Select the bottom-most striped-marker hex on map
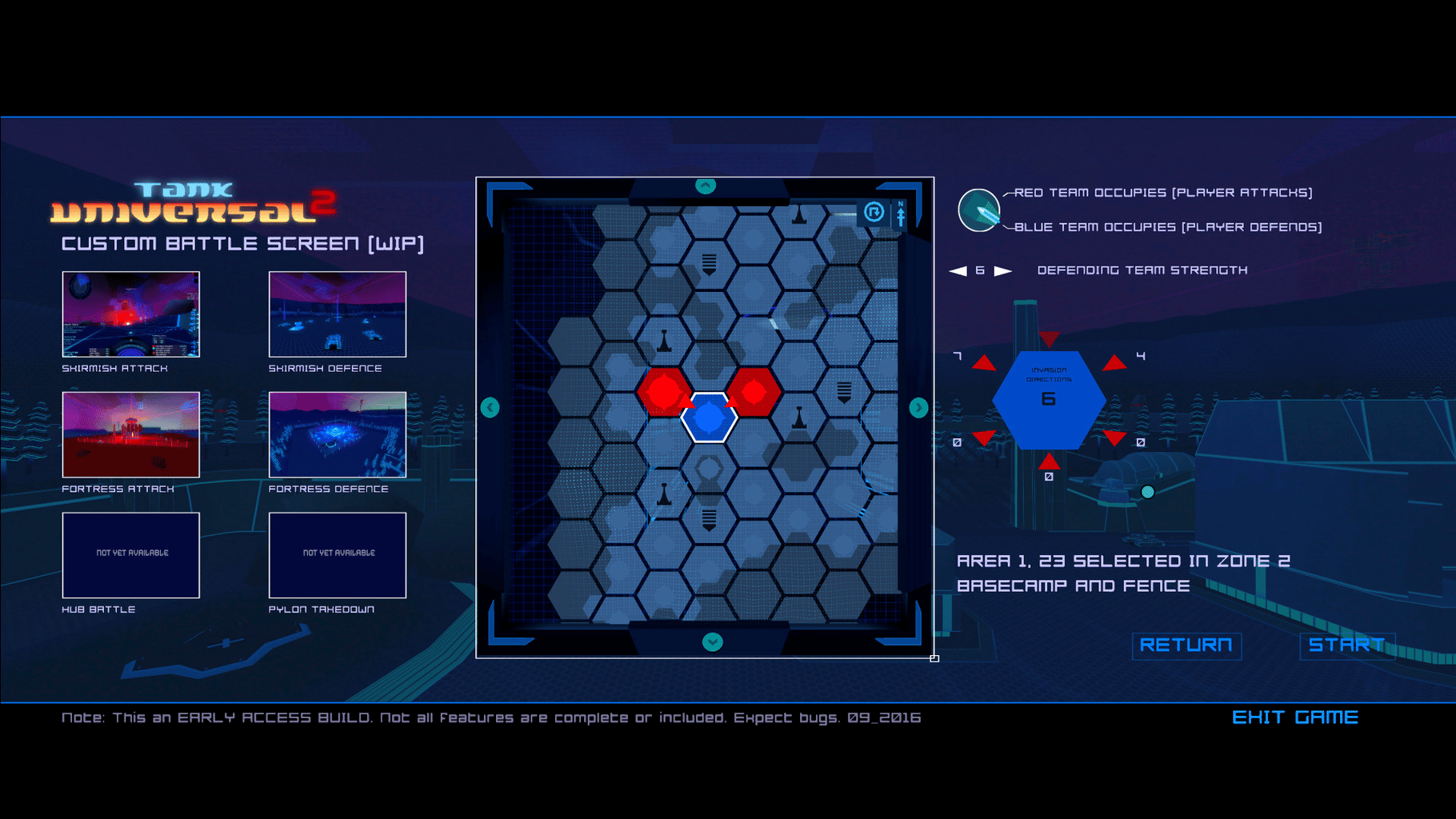Screen dimensions: 1456x819 (709, 520)
